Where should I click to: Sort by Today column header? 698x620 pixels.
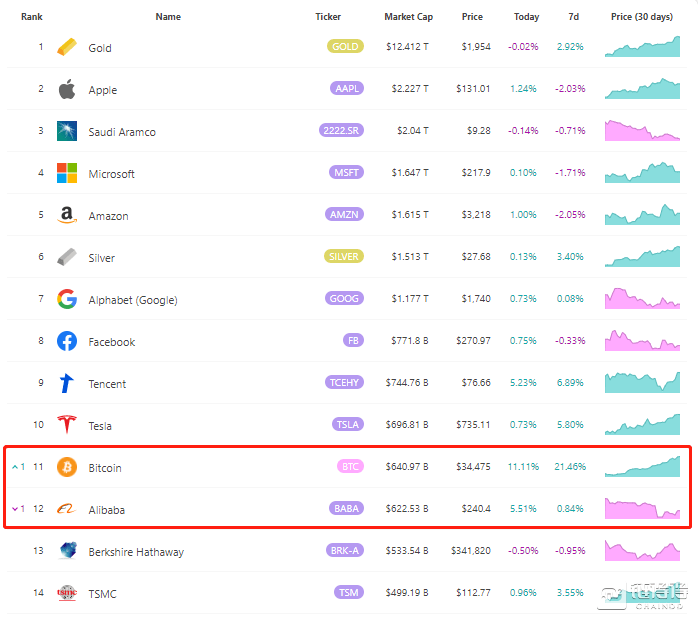point(527,17)
